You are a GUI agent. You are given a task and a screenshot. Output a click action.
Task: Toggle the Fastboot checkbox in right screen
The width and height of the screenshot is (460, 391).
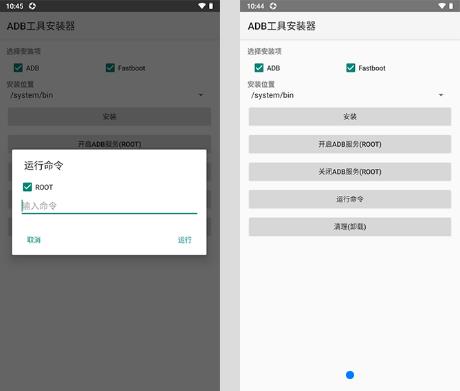351,68
